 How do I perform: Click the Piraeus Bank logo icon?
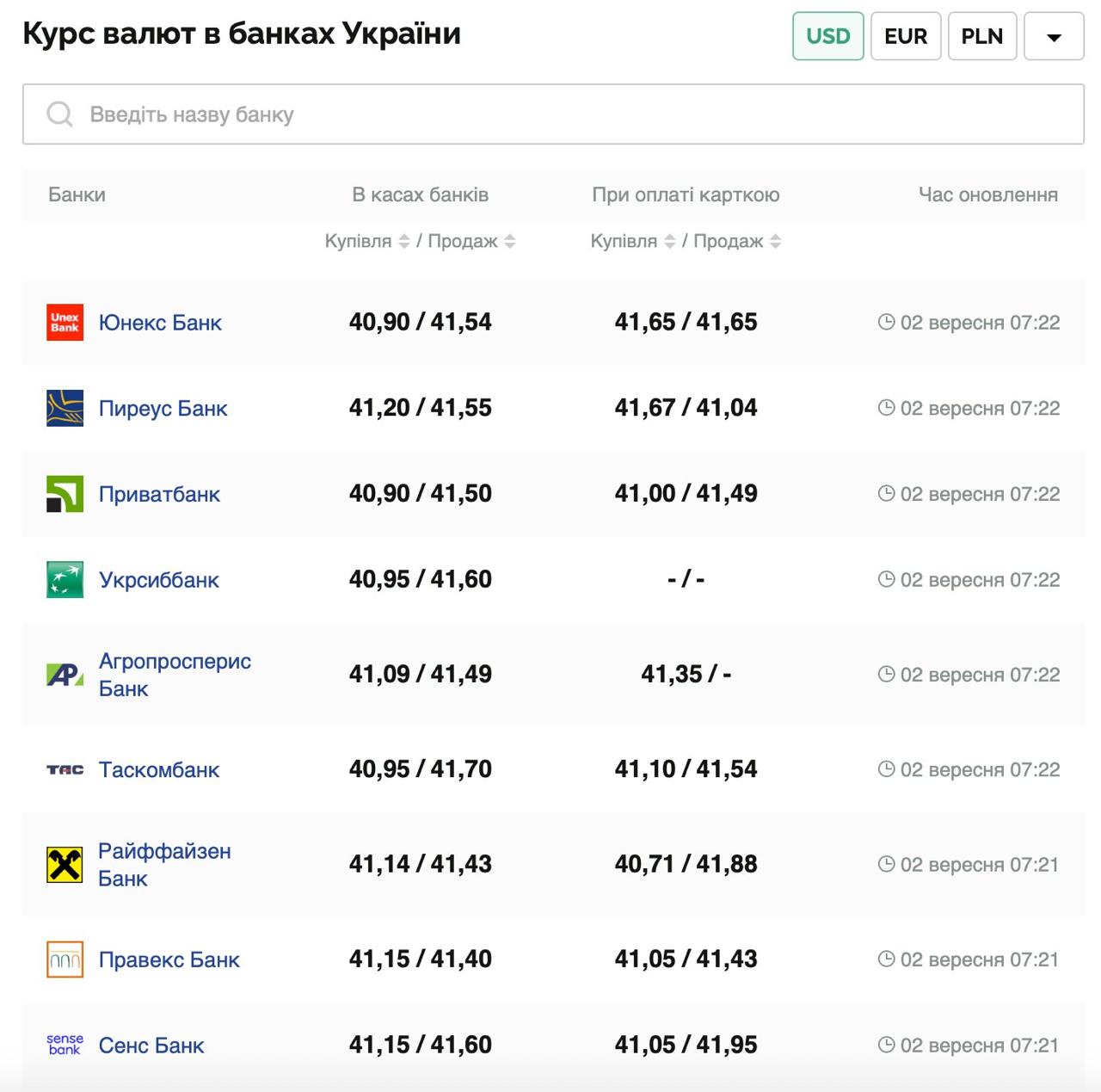(65, 408)
